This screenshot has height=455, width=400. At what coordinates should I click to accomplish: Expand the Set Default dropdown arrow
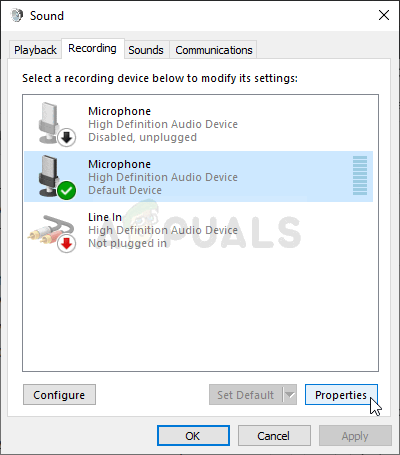pos(290,395)
